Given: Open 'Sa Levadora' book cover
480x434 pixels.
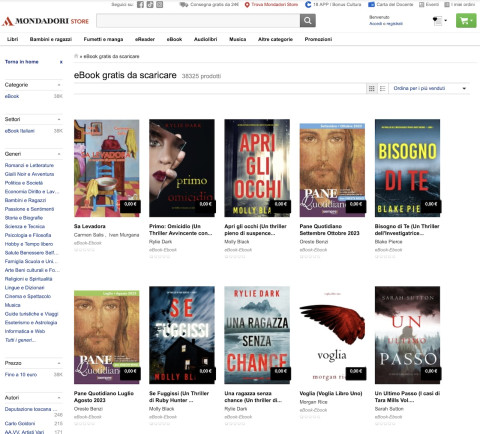Looking at the screenshot, I should (x=107, y=168).
